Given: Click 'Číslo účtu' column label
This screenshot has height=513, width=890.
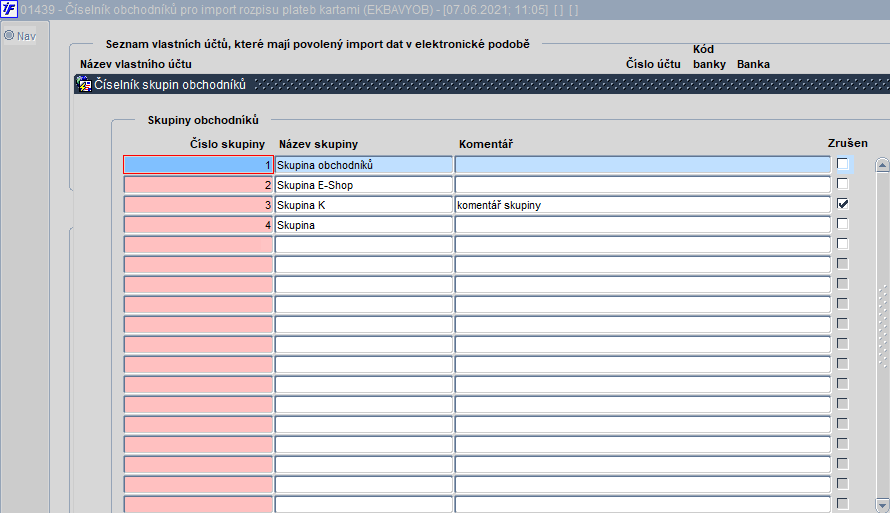Looking at the screenshot, I should click(653, 64).
